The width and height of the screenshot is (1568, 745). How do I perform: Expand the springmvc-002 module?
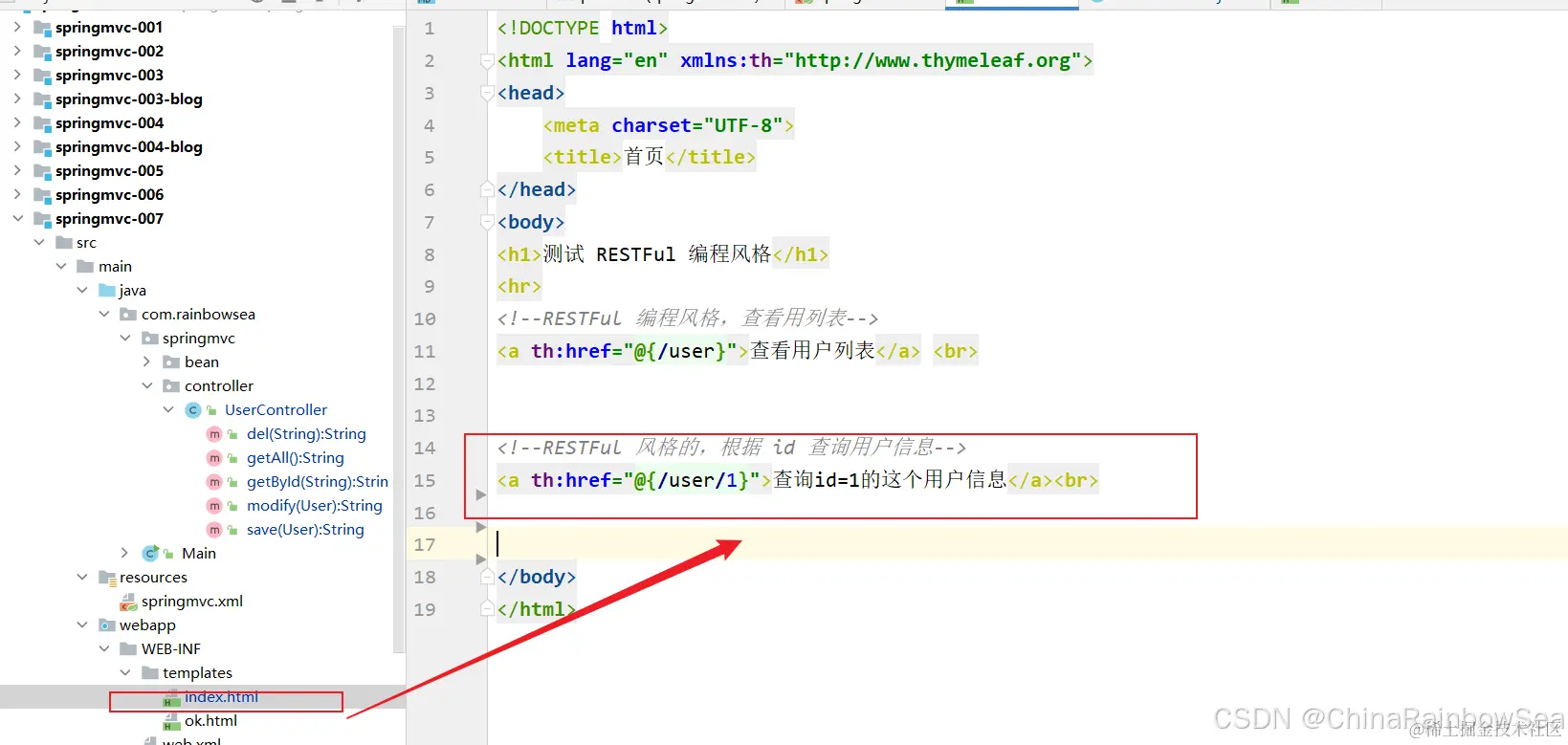point(17,51)
